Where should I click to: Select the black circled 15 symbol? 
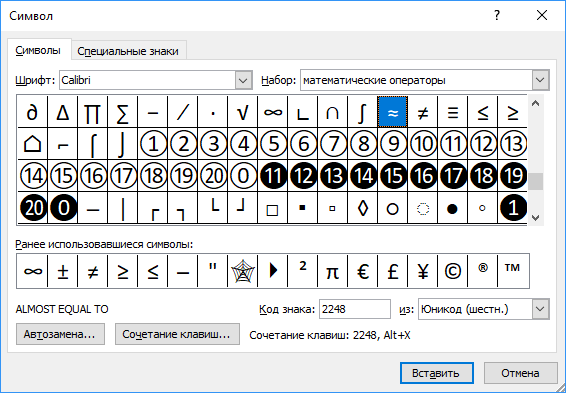[x=392, y=176]
